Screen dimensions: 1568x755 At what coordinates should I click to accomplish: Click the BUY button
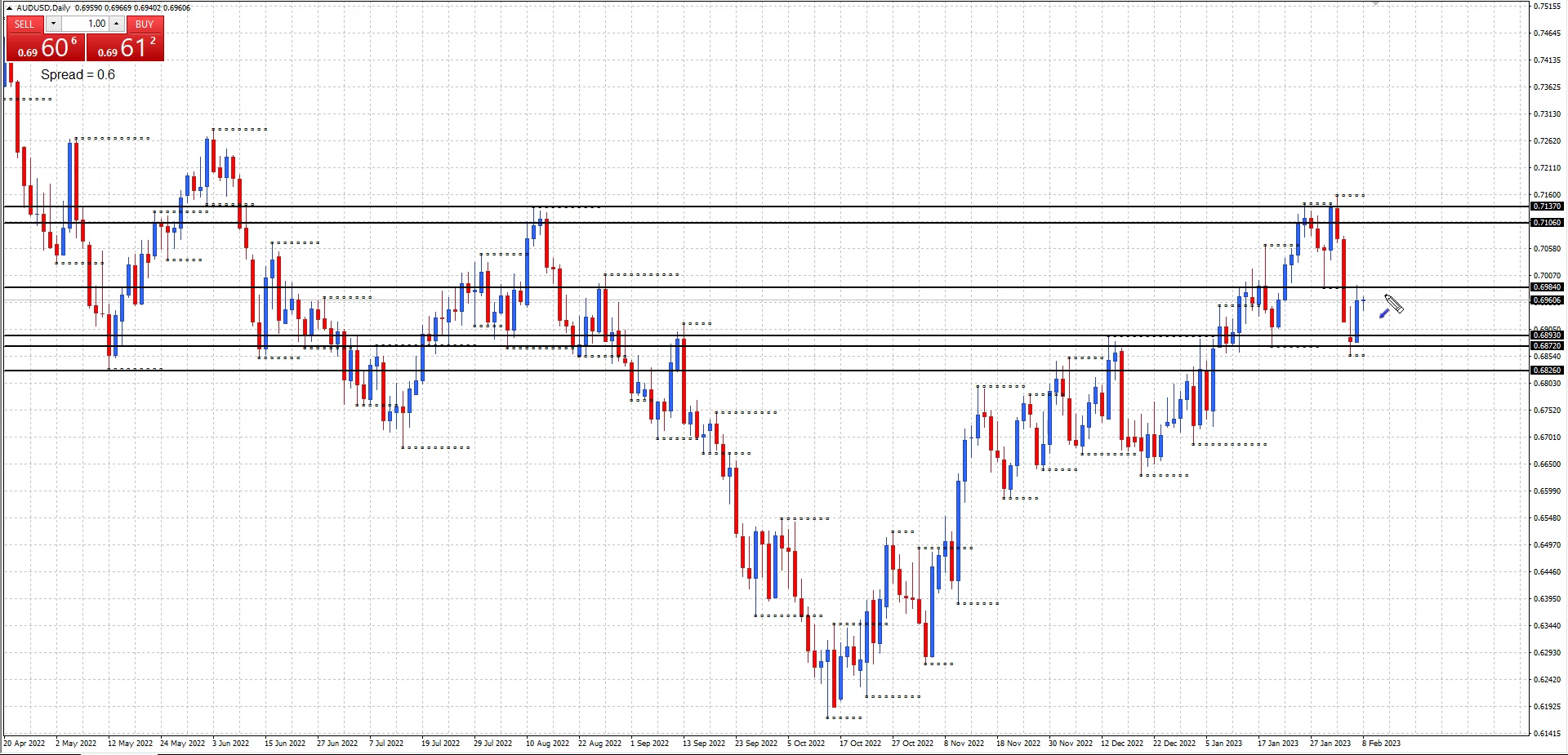pyautogui.click(x=145, y=24)
